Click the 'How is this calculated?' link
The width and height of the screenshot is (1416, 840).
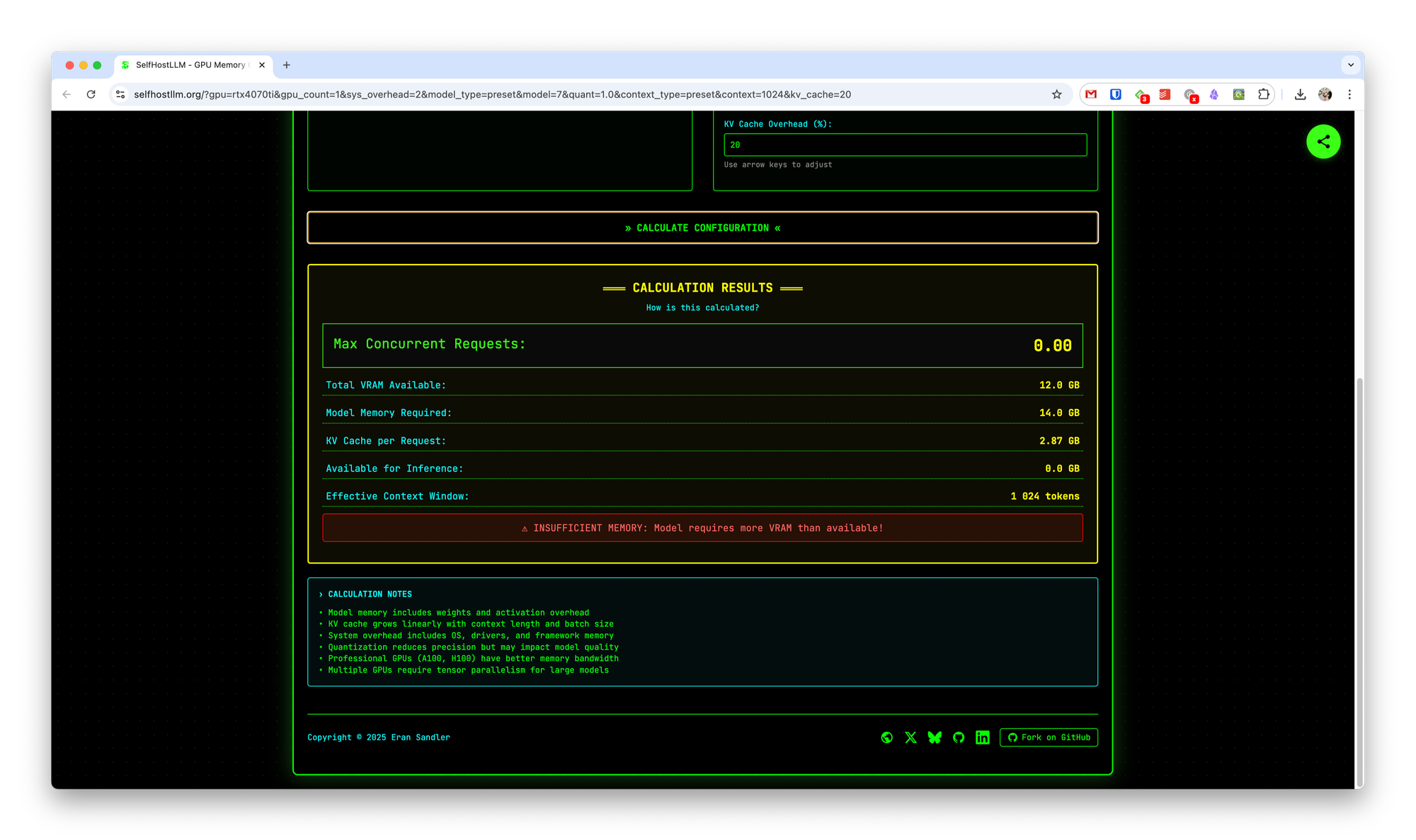pos(702,308)
